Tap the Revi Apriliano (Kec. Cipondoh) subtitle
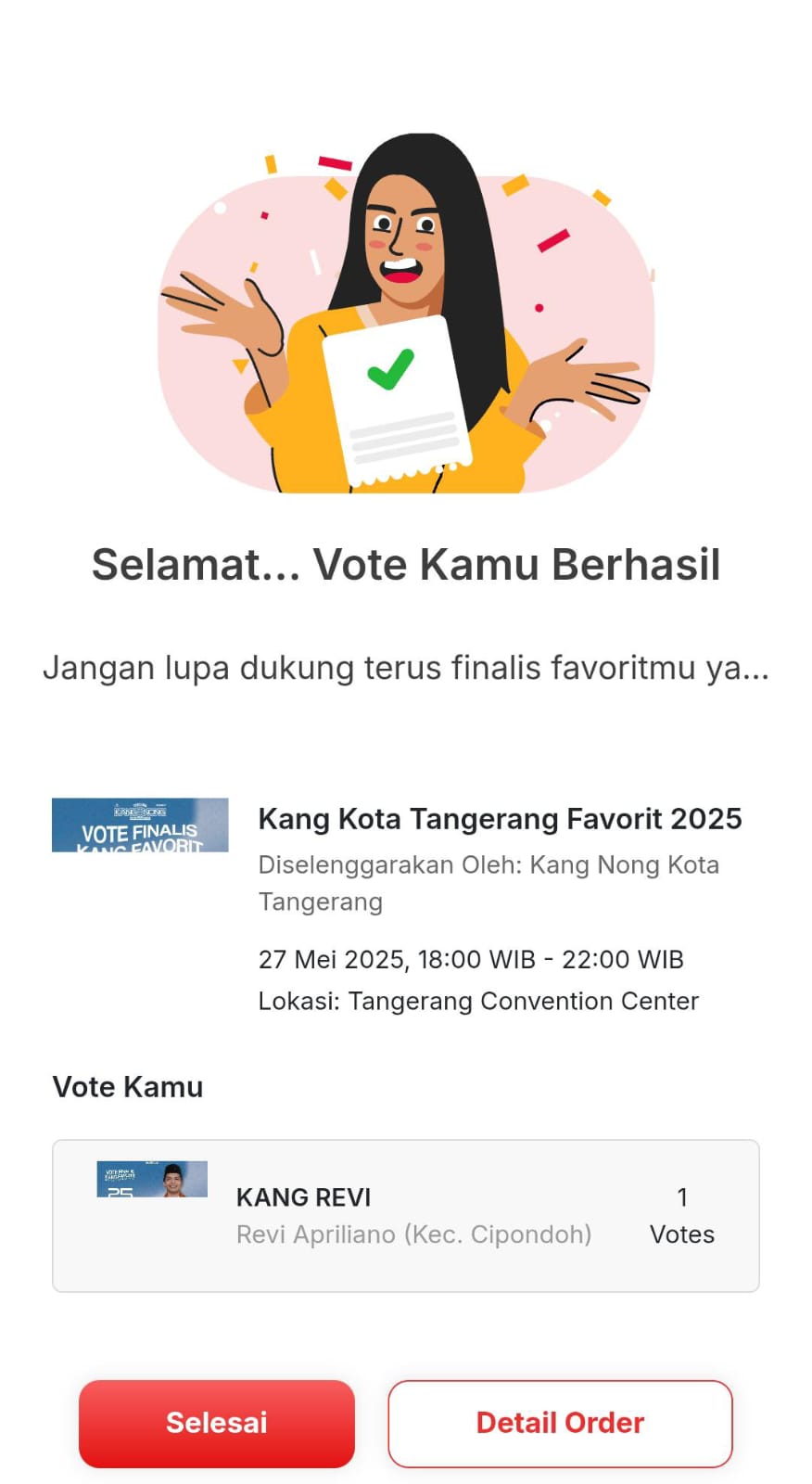The image size is (812, 1484). click(413, 1235)
